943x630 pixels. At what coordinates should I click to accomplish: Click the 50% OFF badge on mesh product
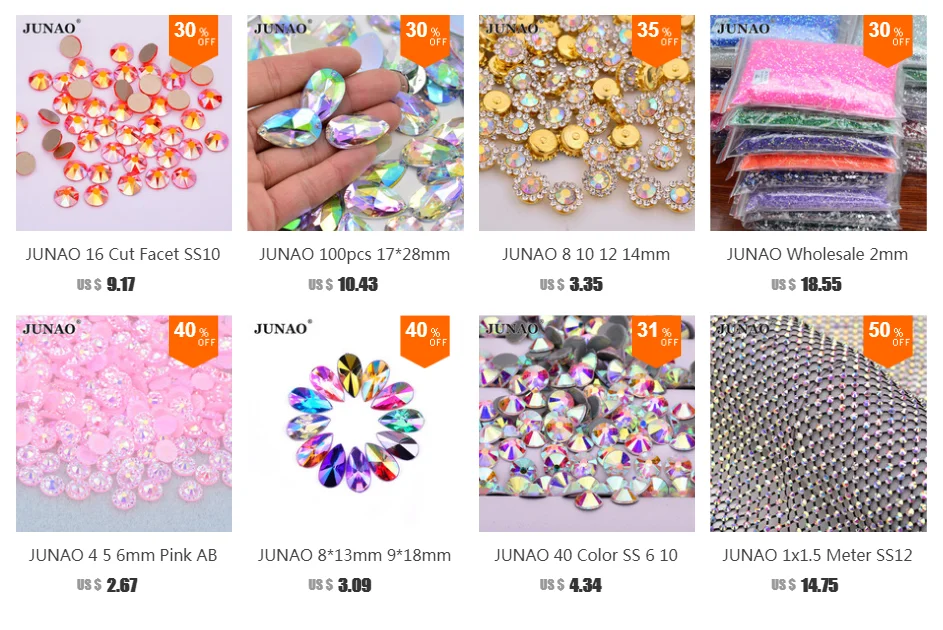click(x=888, y=339)
